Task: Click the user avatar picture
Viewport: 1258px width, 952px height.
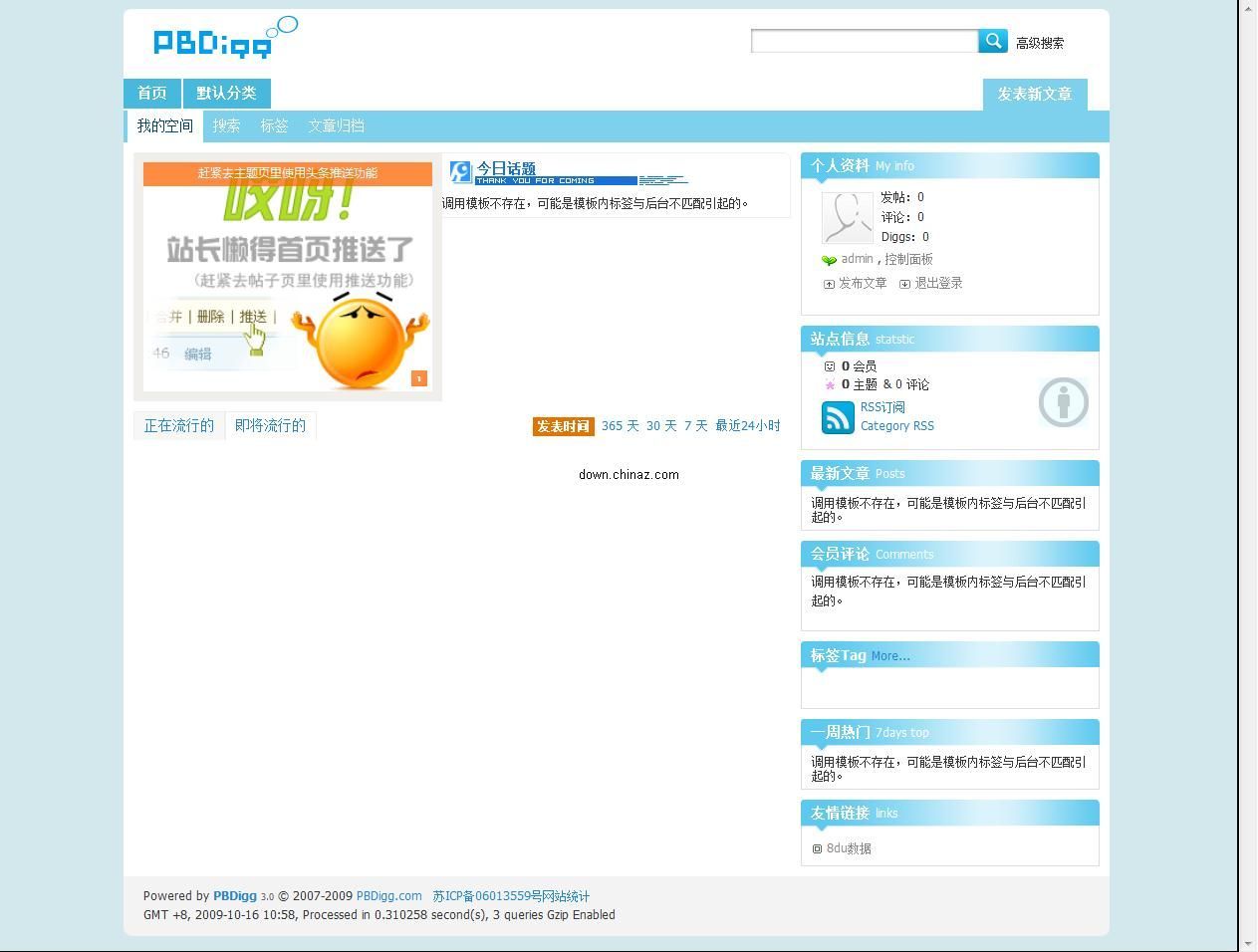Action: 848,217
